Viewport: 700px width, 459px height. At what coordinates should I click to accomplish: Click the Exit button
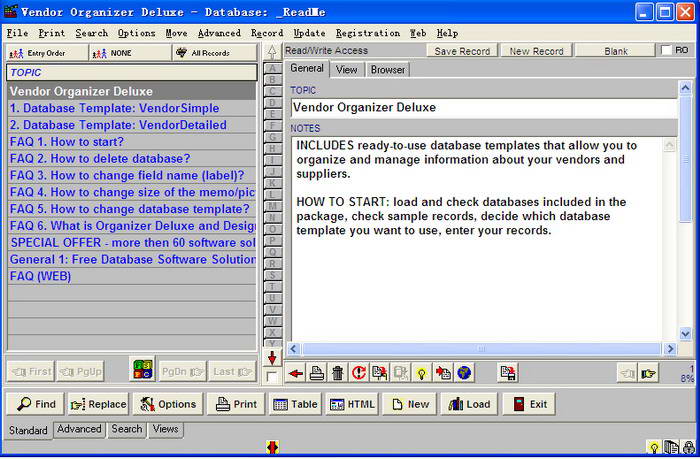tap(529, 404)
